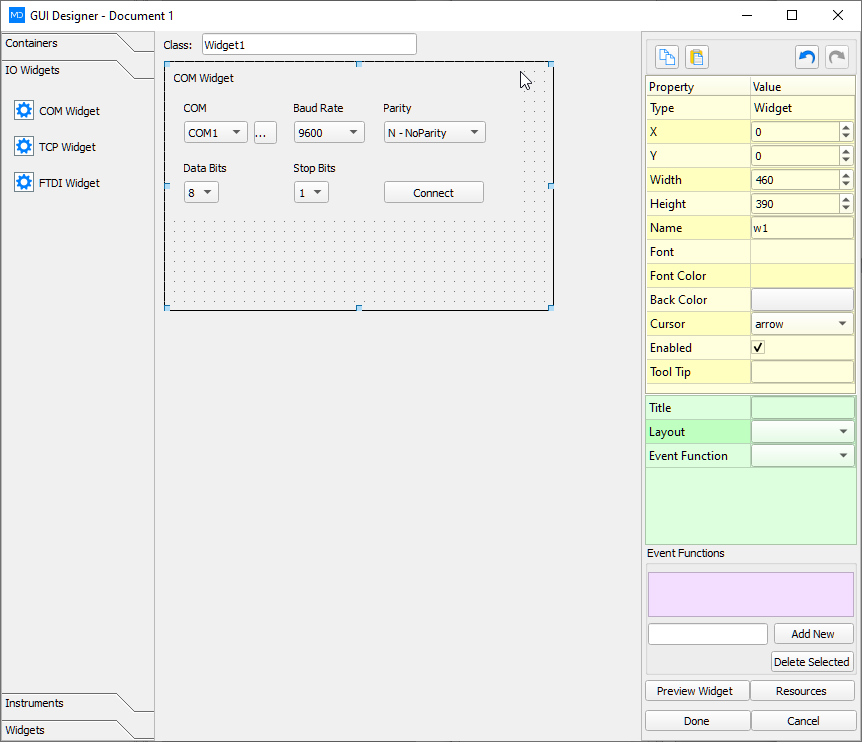Click the Preview Widget button
The width and height of the screenshot is (862, 742).
coord(697,691)
